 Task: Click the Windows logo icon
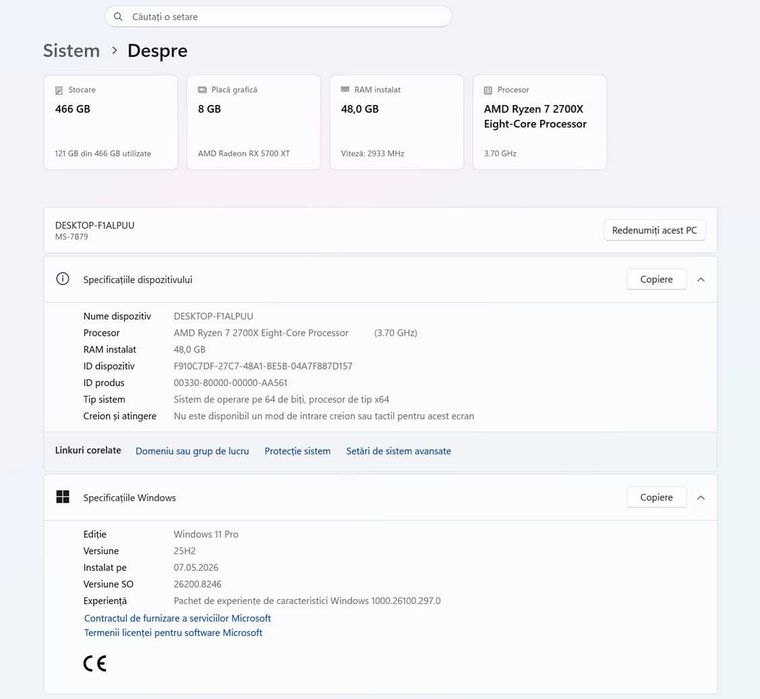click(x=63, y=497)
